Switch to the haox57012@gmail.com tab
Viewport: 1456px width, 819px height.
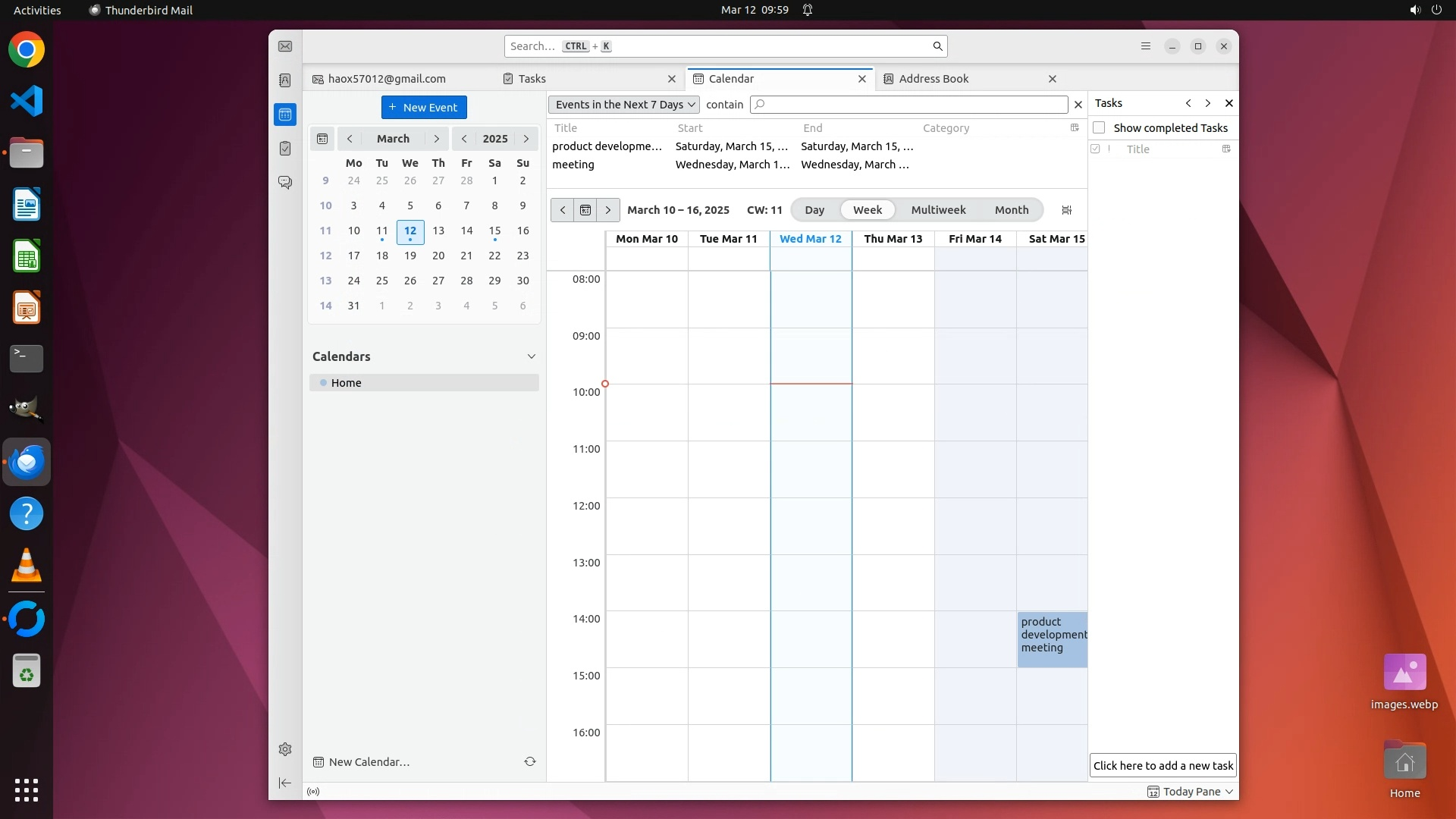click(387, 79)
